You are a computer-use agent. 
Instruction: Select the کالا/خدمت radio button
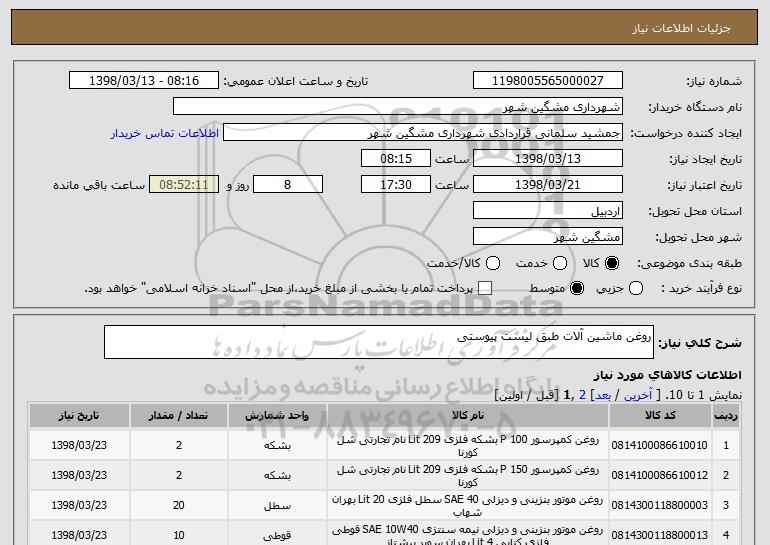pyautogui.click(x=493, y=263)
